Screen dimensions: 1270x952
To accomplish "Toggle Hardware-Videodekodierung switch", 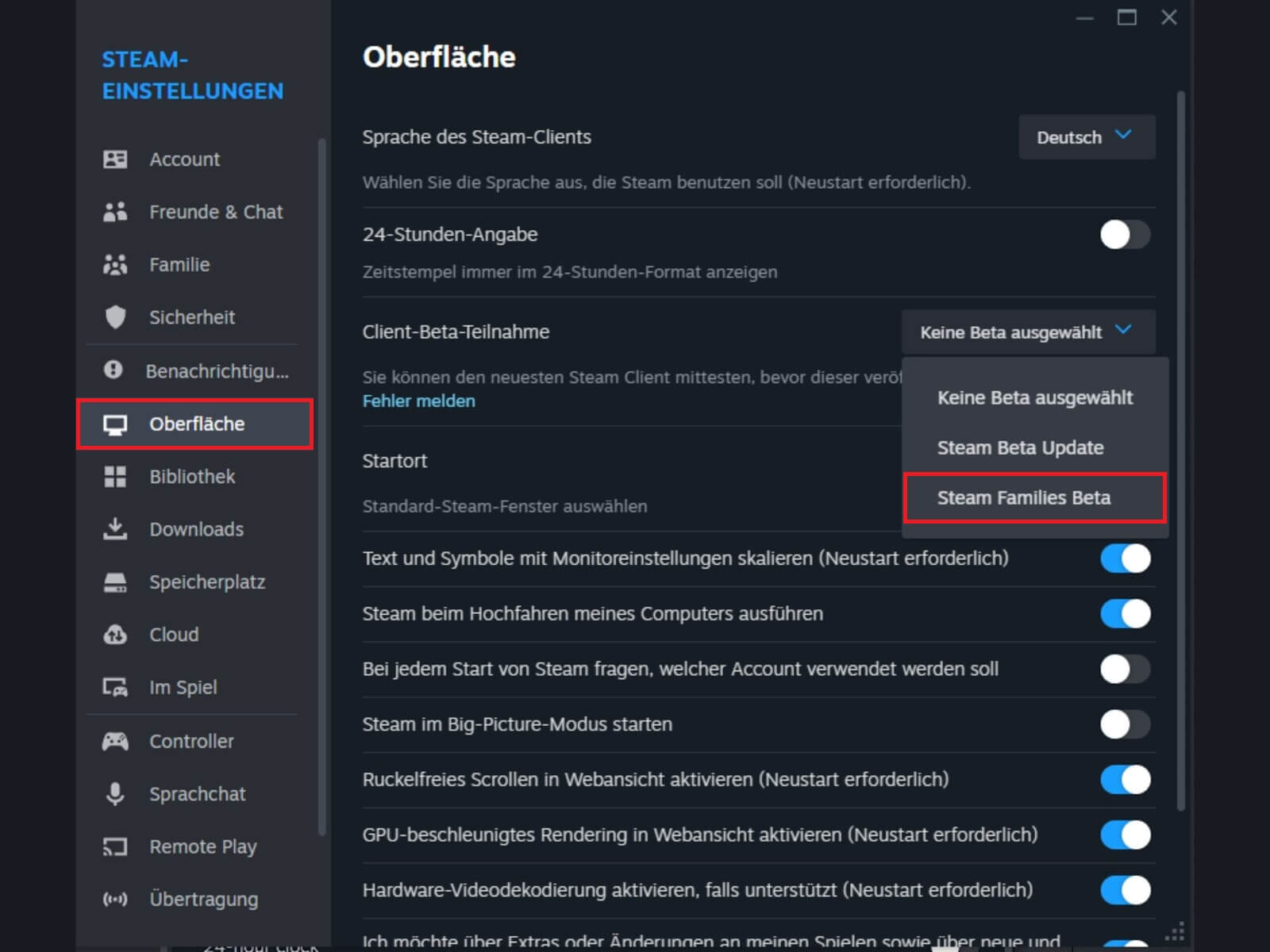I will 1125,890.
